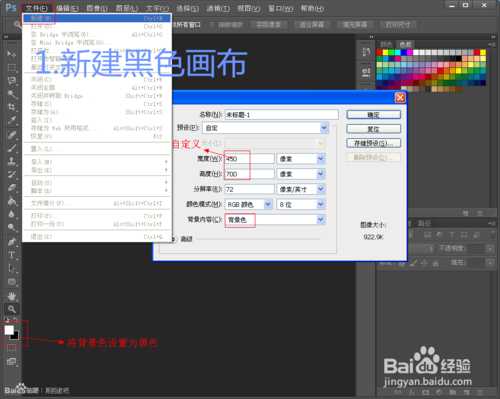
Task: Toggle Quick Mask mode
Action: click(11, 348)
